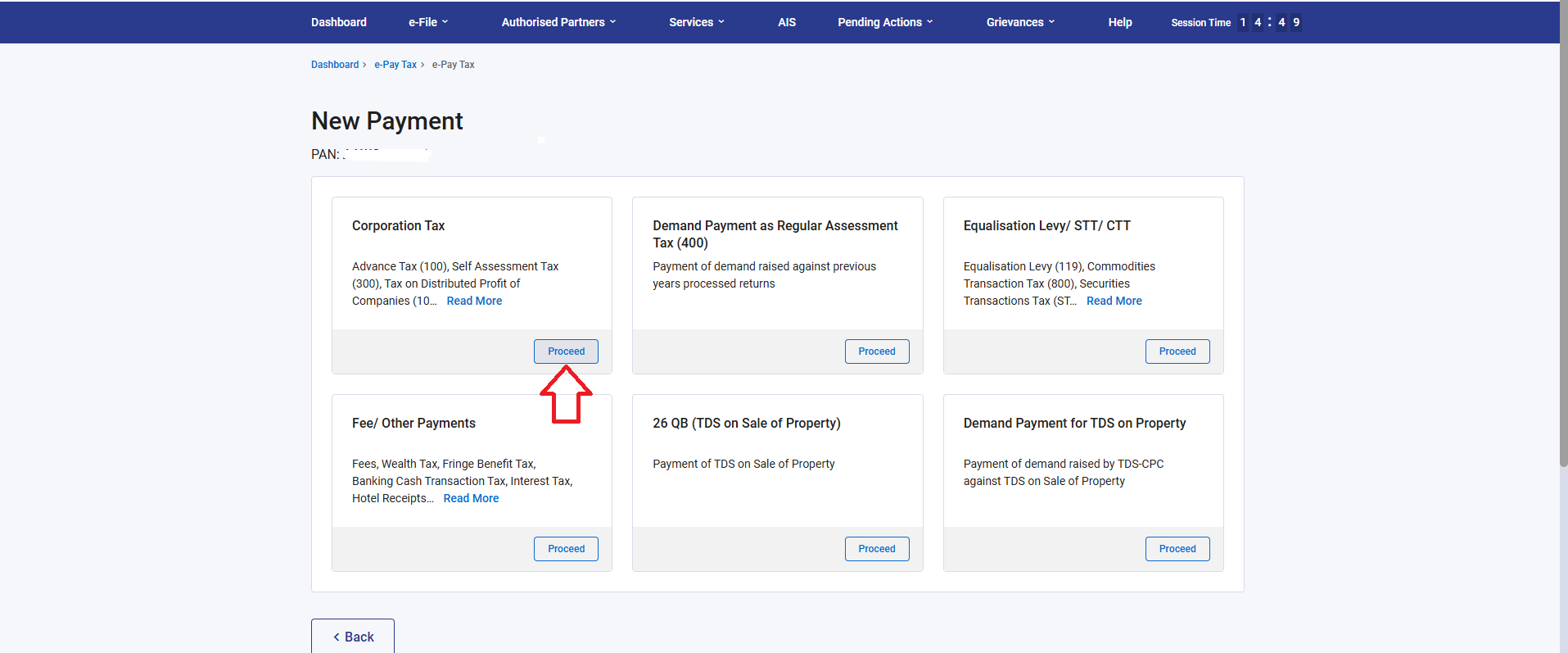1568x653 pixels.
Task: Follow the Dashboard breadcrumb link
Action: coord(335,65)
